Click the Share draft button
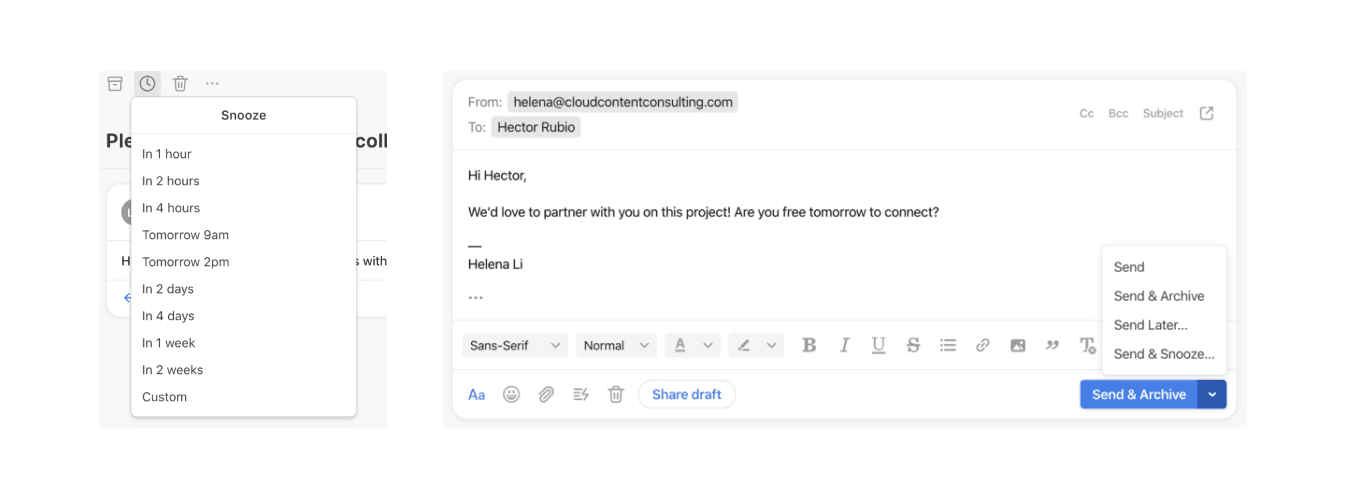Screen dimensions: 1346x500 687,394
